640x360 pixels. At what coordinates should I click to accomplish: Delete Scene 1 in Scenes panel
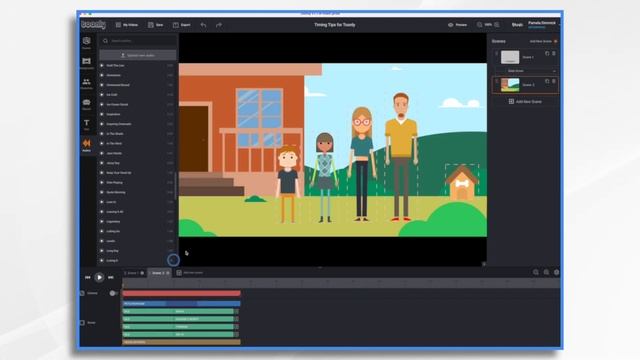554,53
